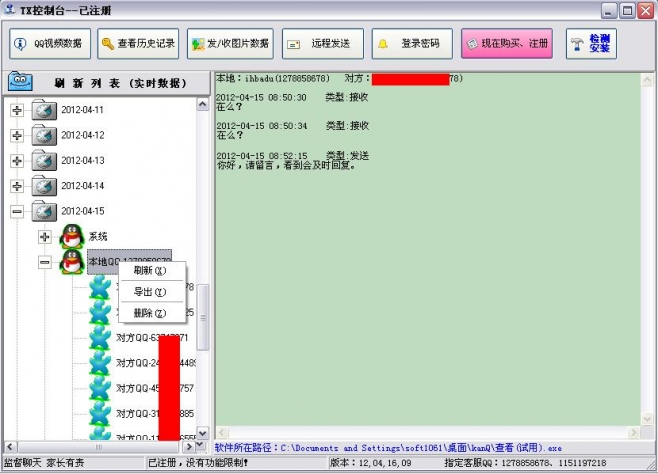Click tree horizontal scrollbar thumb
658x474 pixels.
point(99,447)
